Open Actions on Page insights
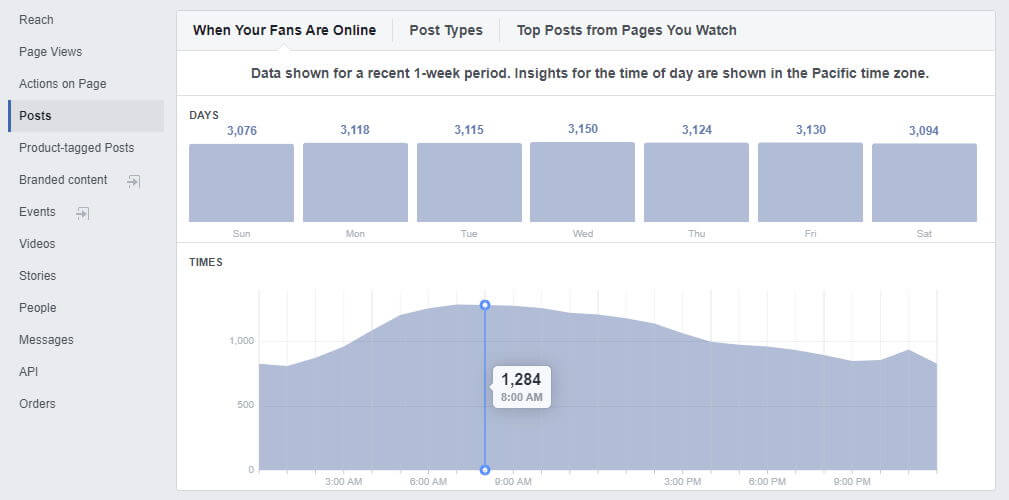 coord(62,84)
